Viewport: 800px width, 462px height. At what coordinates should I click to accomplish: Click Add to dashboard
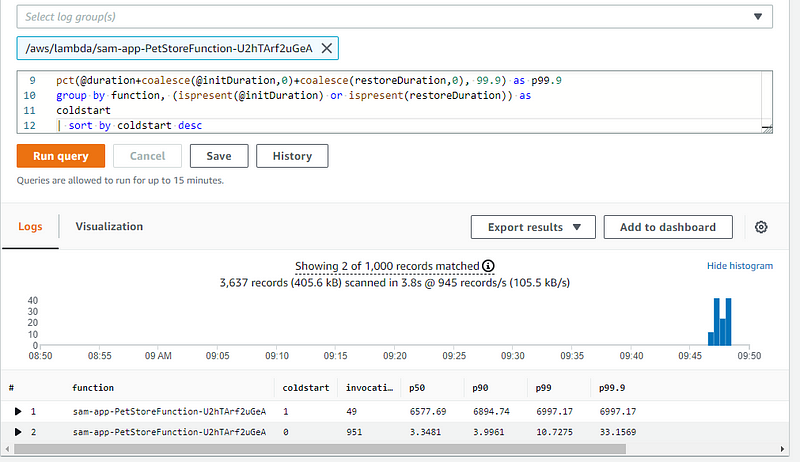668,227
